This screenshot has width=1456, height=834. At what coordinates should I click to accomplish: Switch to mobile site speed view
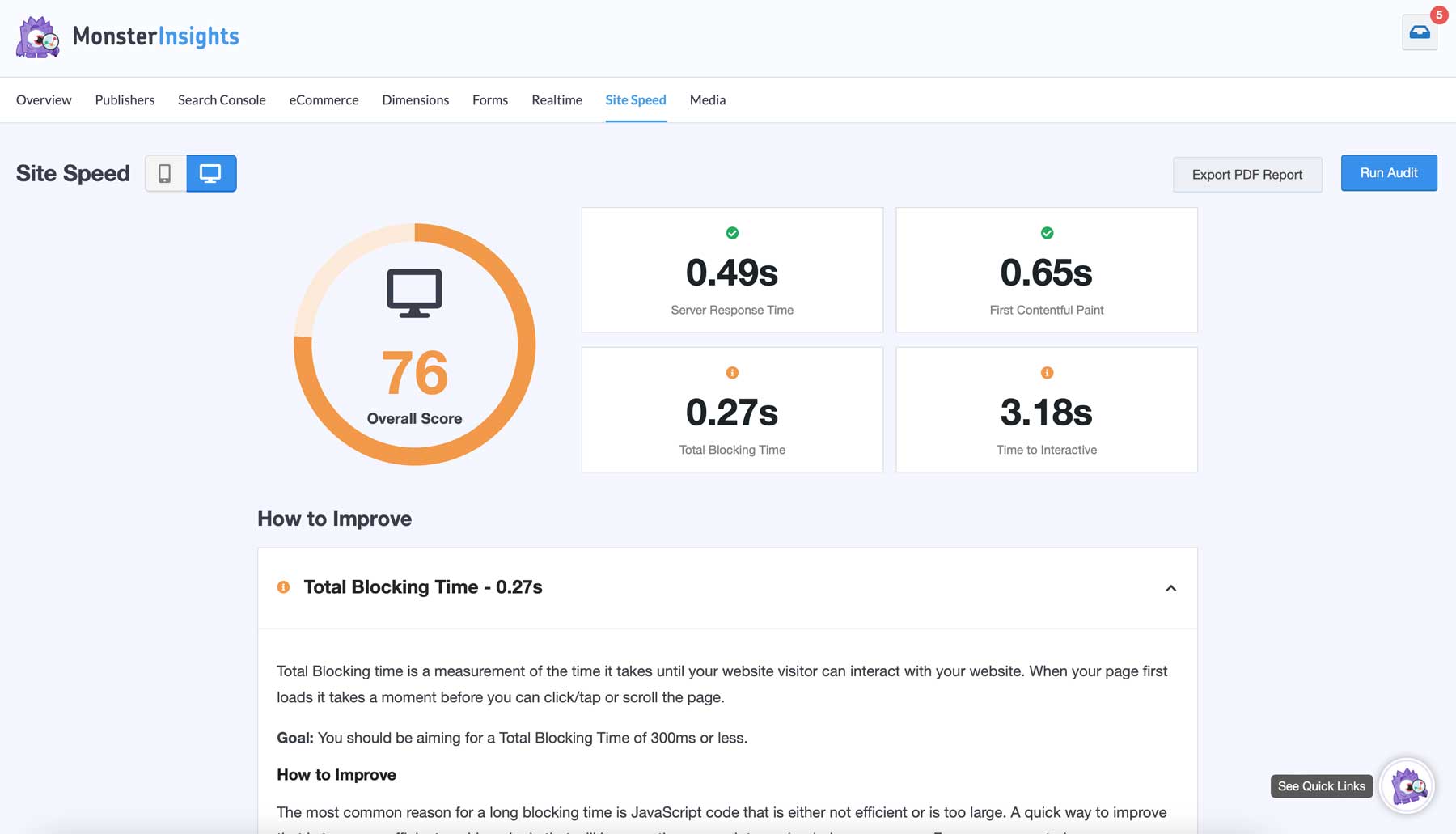pyautogui.click(x=167, y=173)
